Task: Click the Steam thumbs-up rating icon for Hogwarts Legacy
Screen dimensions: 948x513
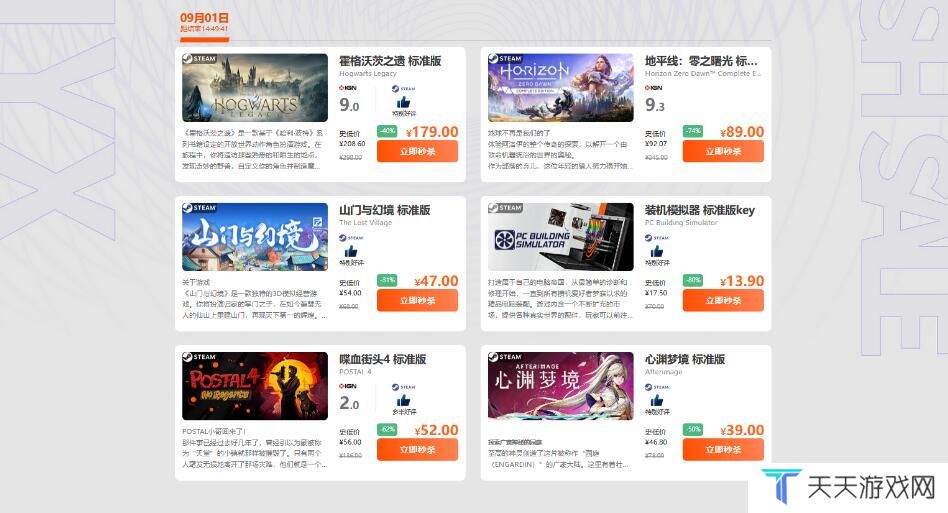Action: [x=404, y=100]
